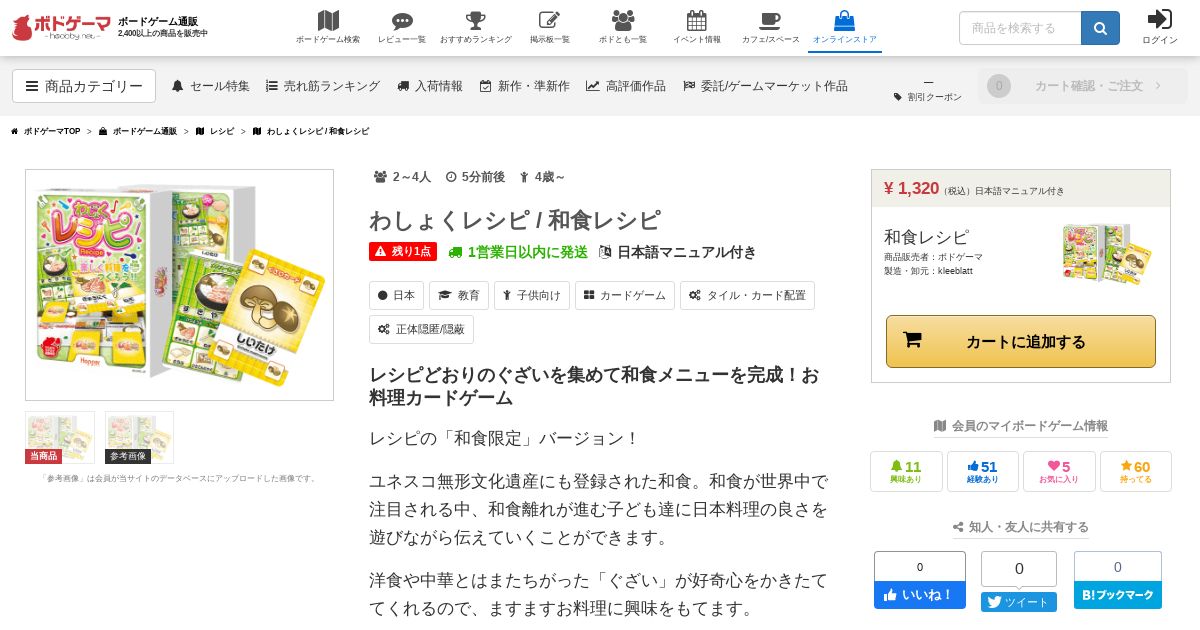Click the 日本語マニュアル付き label

pos(678,252)
